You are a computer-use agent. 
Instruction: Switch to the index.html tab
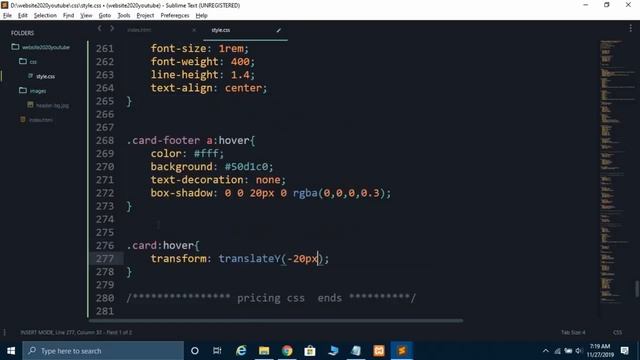pos(140,30)
